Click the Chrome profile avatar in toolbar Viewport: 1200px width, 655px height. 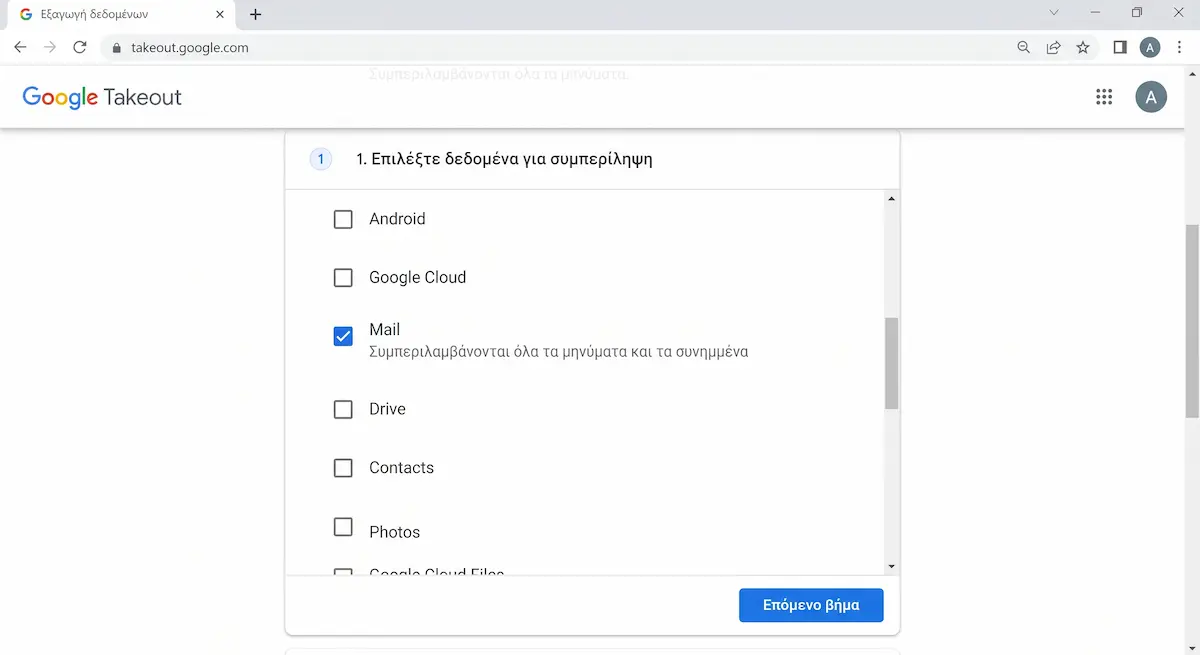coord(1150,47)
